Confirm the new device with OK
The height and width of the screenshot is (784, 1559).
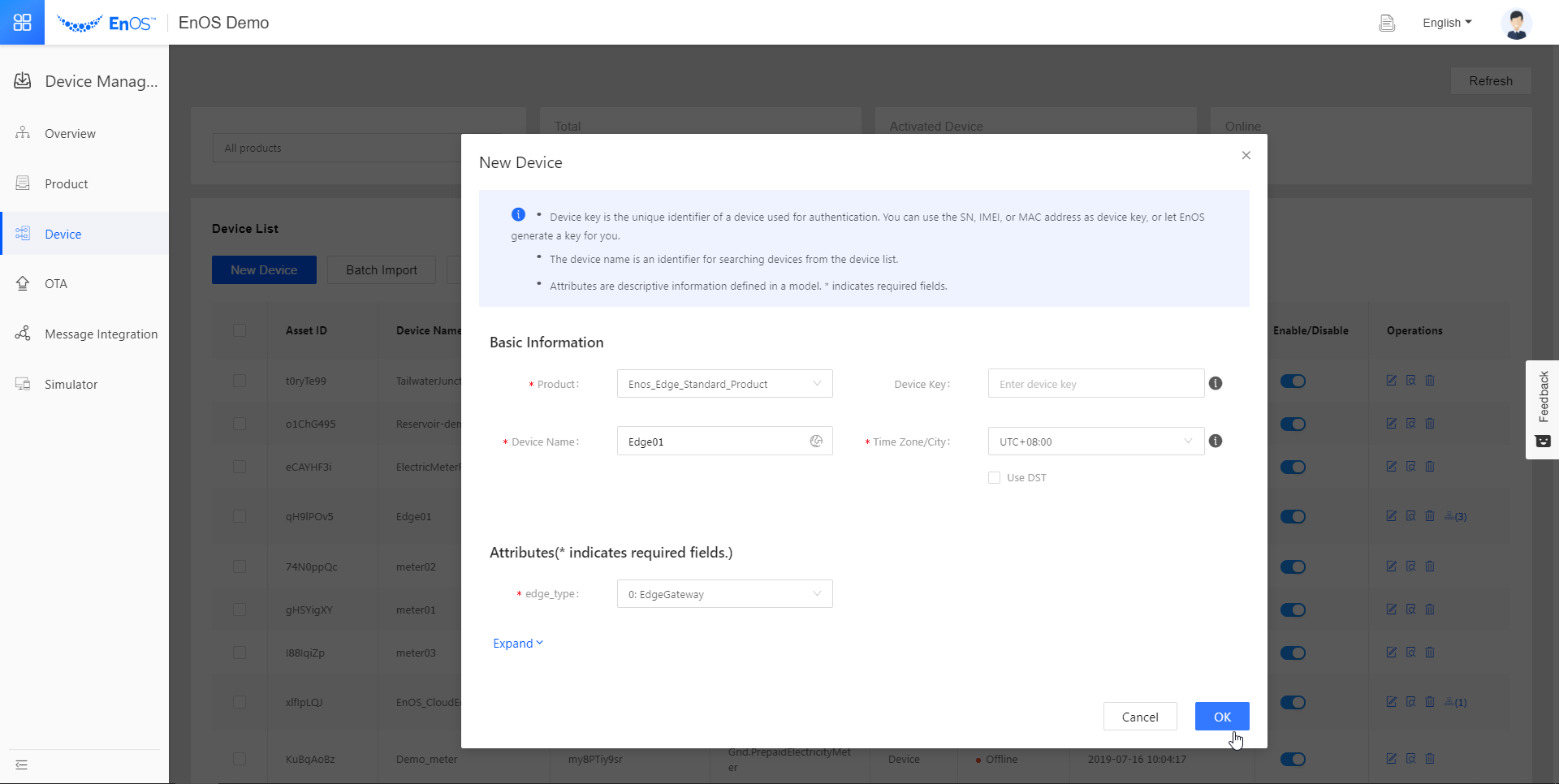1222,717
